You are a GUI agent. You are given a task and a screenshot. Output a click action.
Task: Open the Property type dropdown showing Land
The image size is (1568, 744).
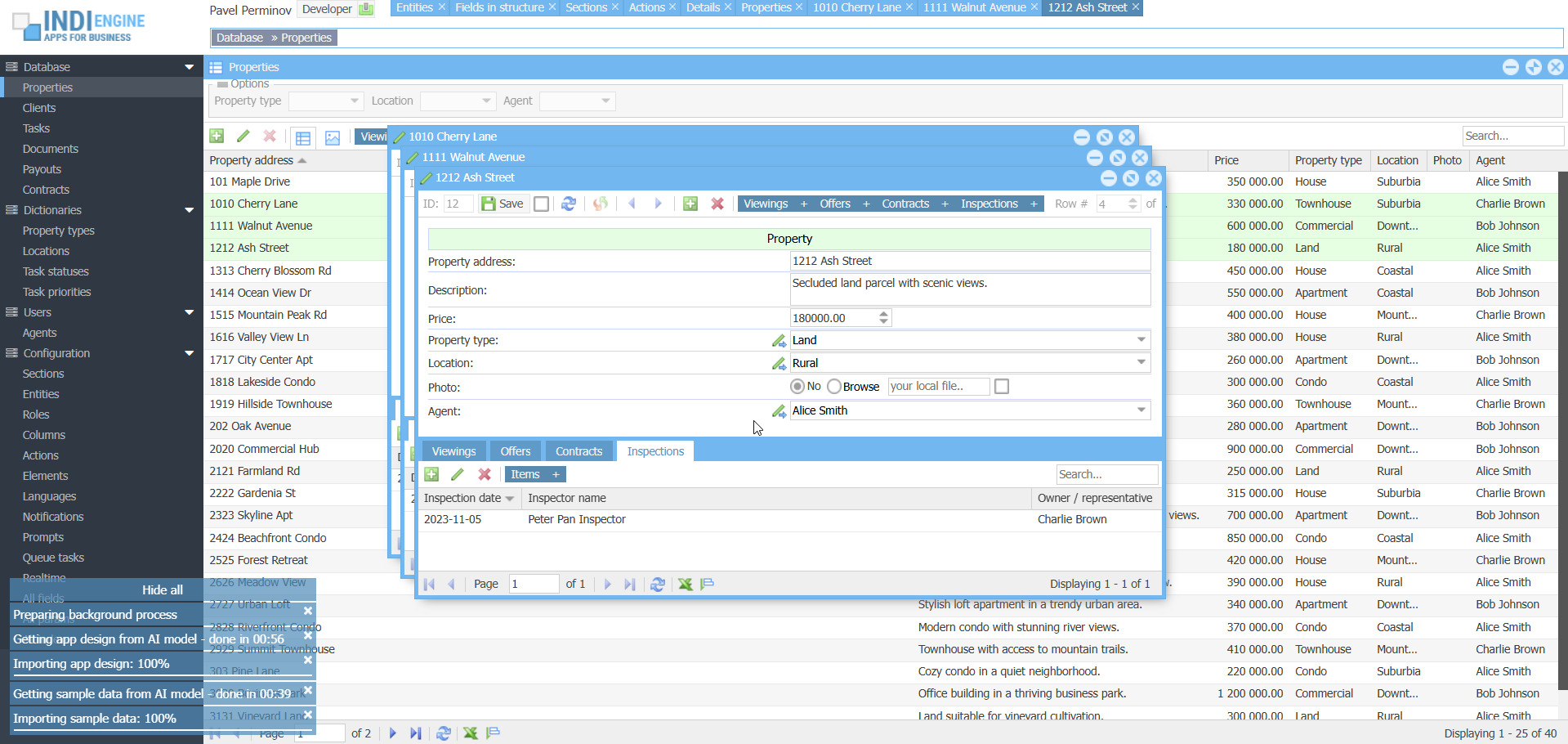tap(1141, 340)
